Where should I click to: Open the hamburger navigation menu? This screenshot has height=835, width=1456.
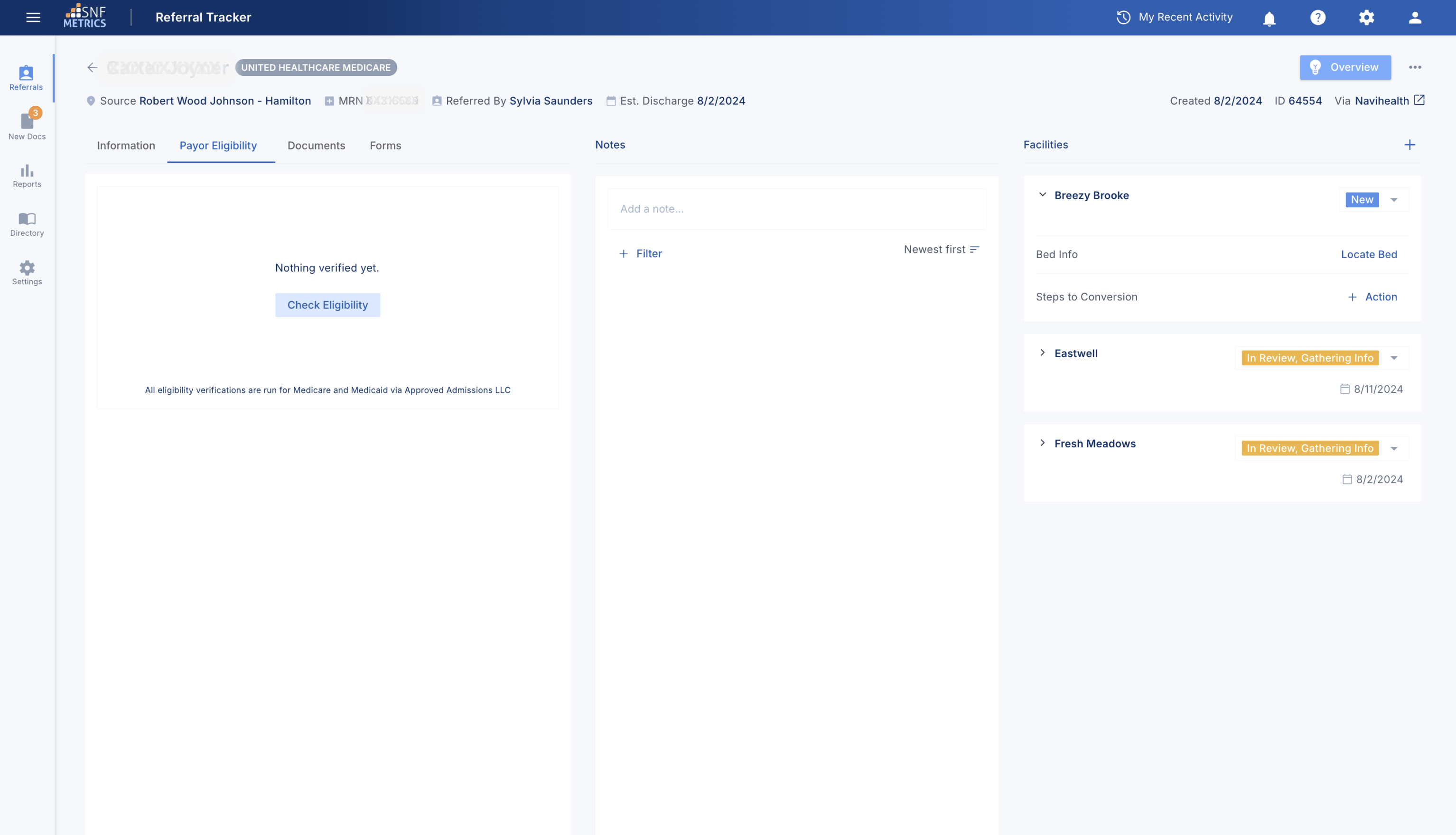tap(33, 17)
